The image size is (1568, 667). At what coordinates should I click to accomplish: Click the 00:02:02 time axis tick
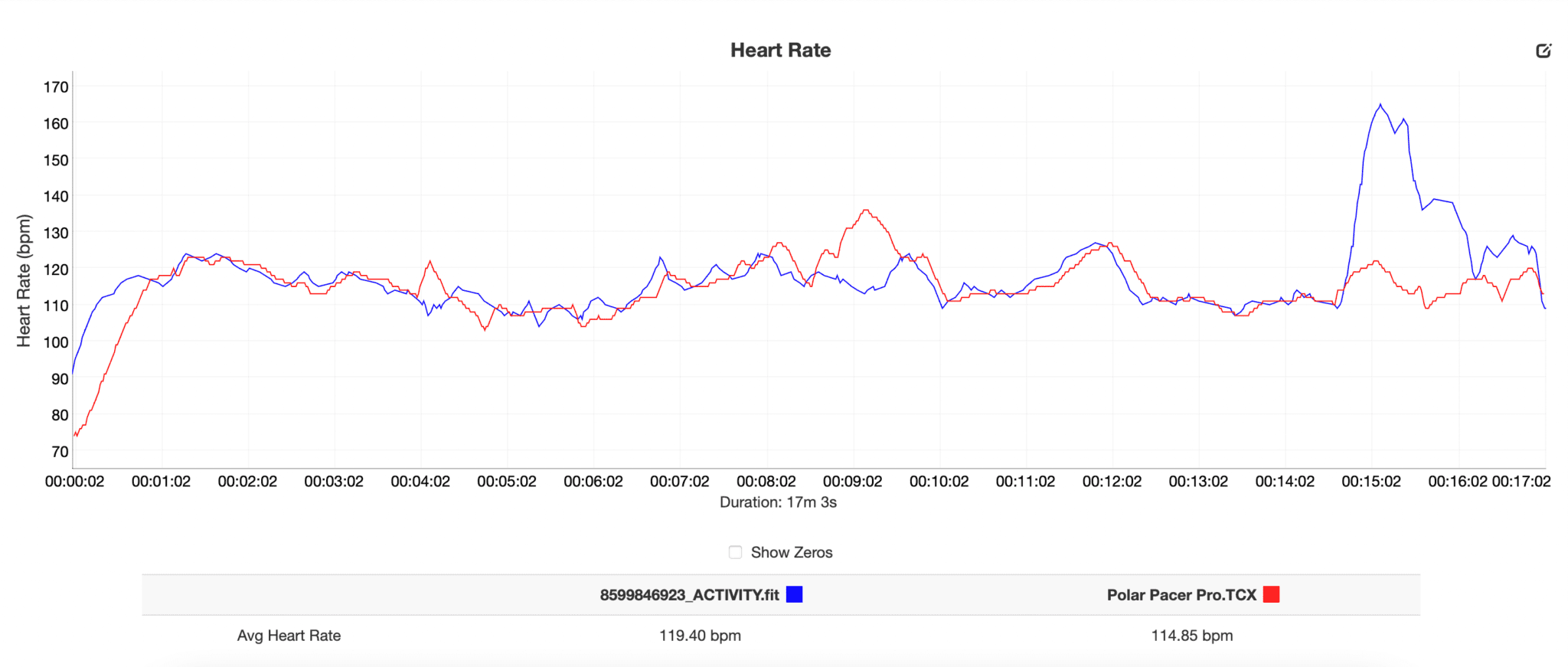[x=247, y=482]
